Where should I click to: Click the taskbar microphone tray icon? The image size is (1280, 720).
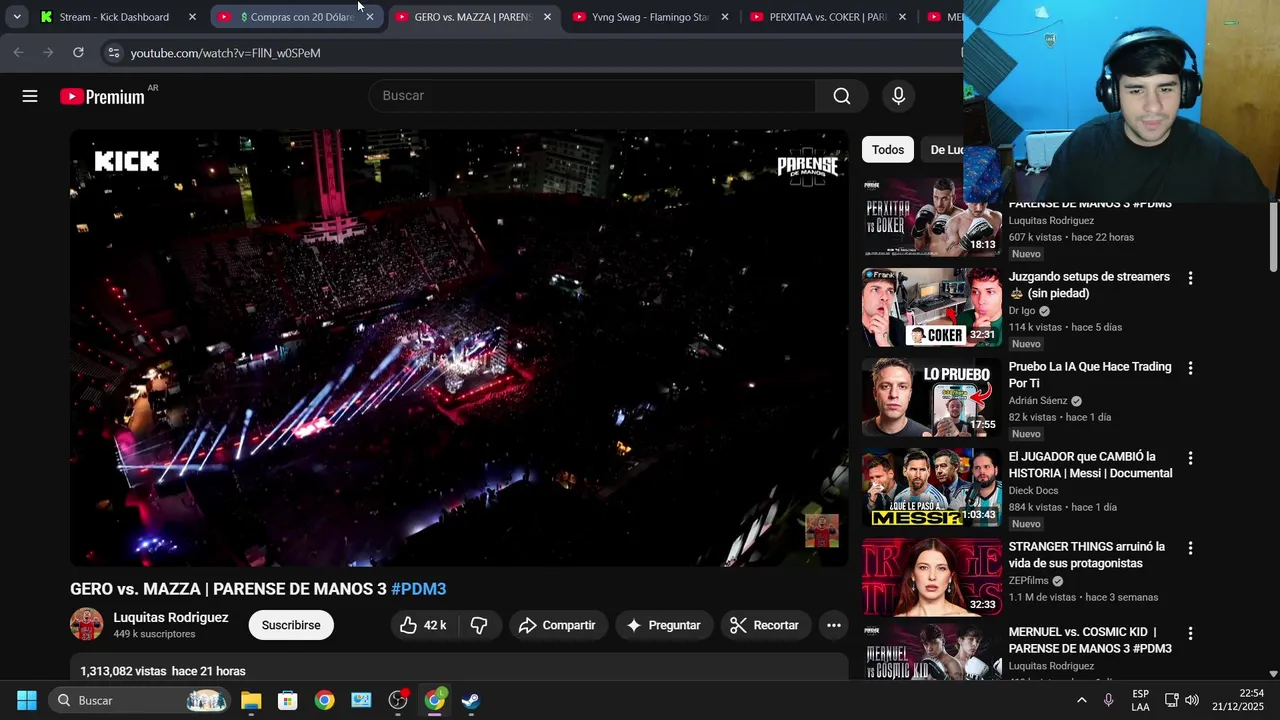[1108, 700]
